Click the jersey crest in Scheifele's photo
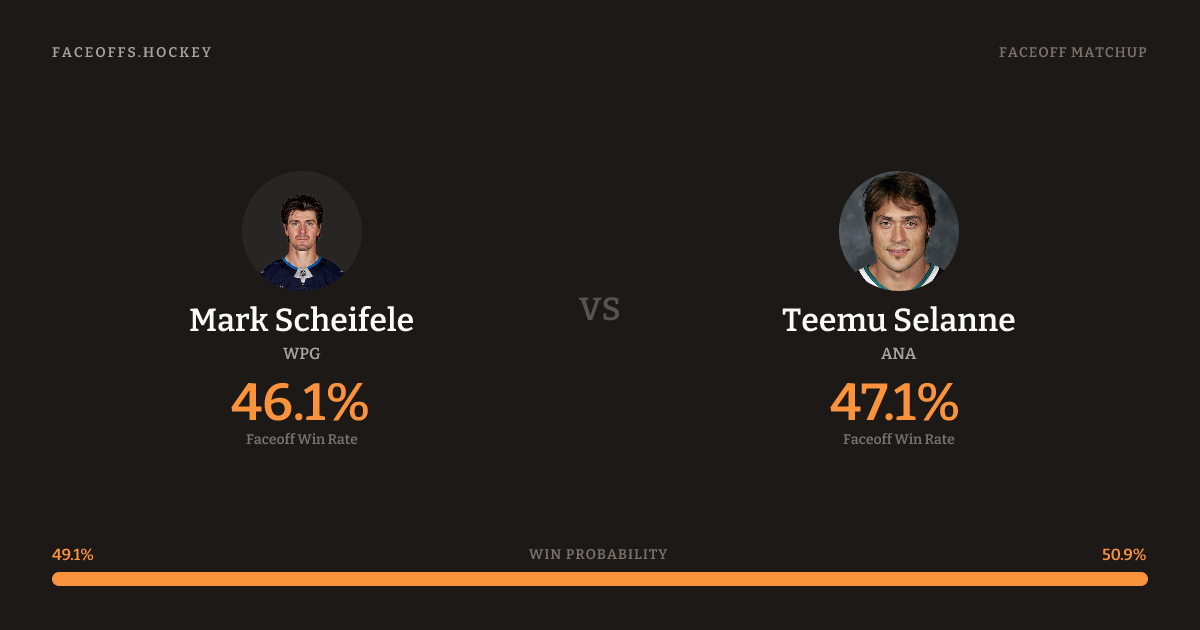The image size is (1200, 630). click(x=301, y=271)
